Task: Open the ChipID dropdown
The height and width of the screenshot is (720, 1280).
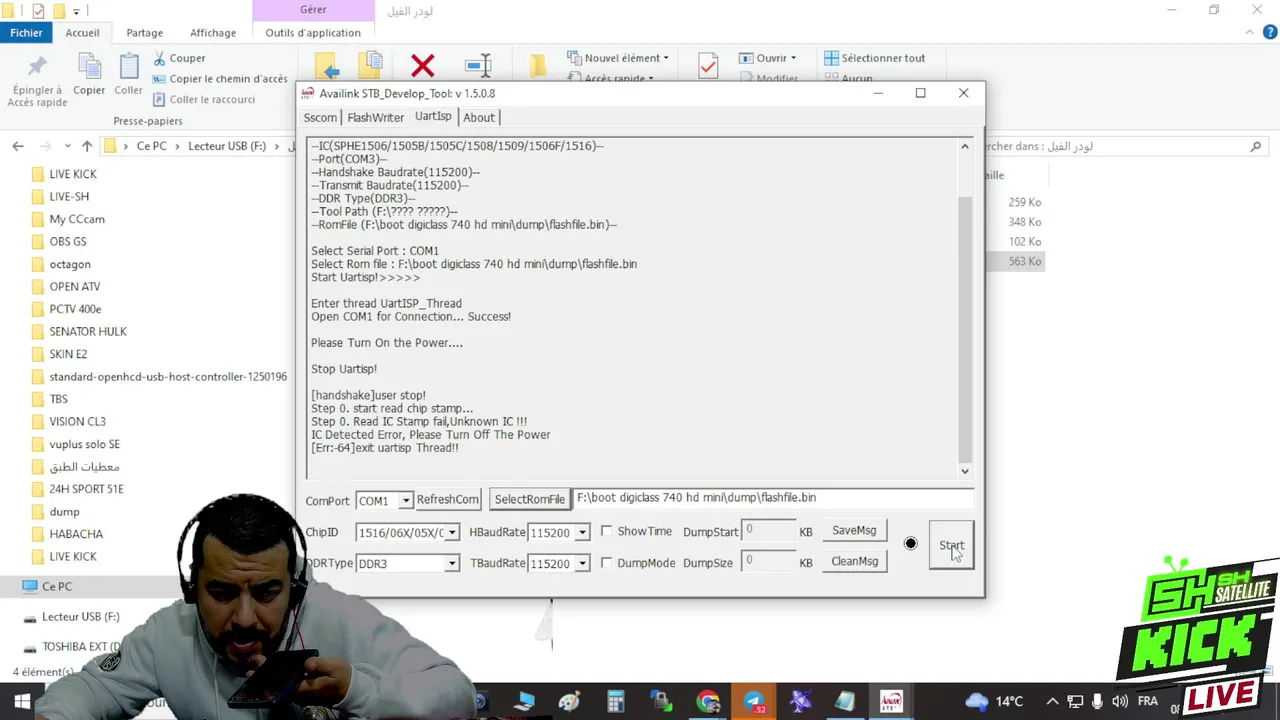Action: (452, 533)
